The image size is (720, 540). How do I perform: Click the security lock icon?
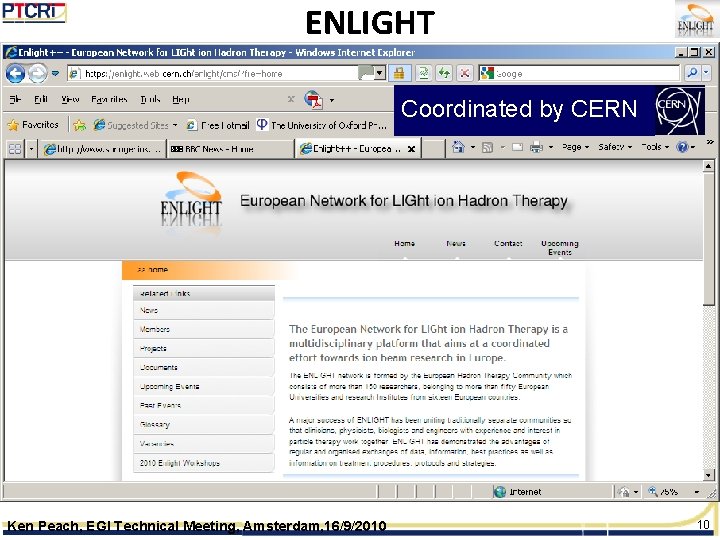pos(399,73)
